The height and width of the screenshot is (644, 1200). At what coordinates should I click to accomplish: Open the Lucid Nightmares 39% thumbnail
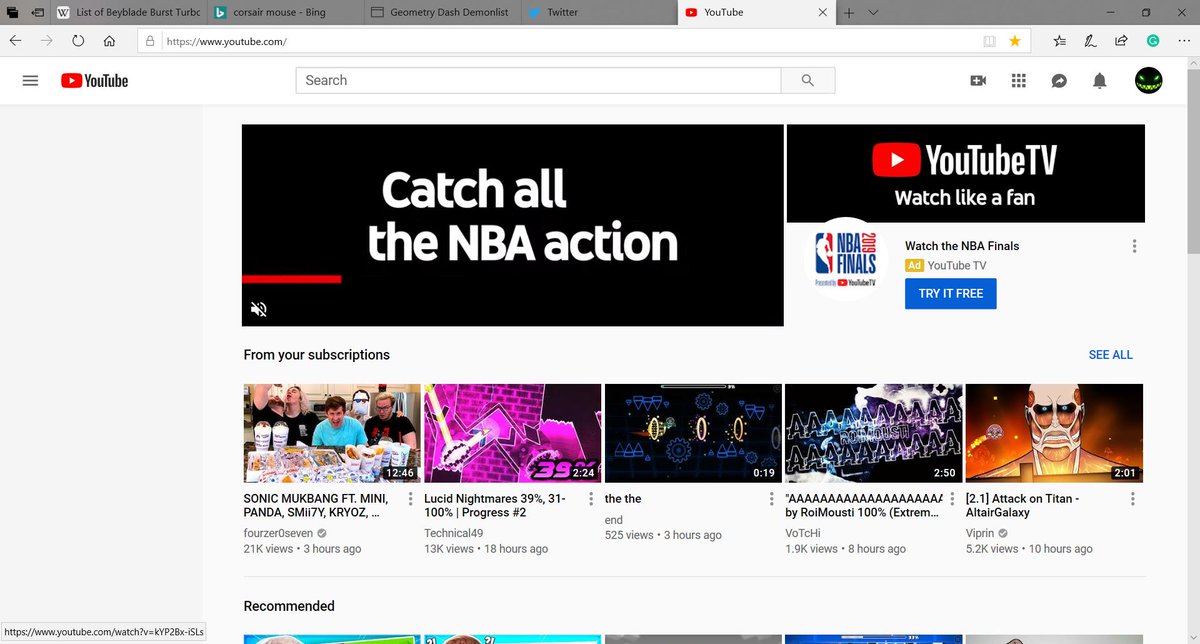(513, 433)
